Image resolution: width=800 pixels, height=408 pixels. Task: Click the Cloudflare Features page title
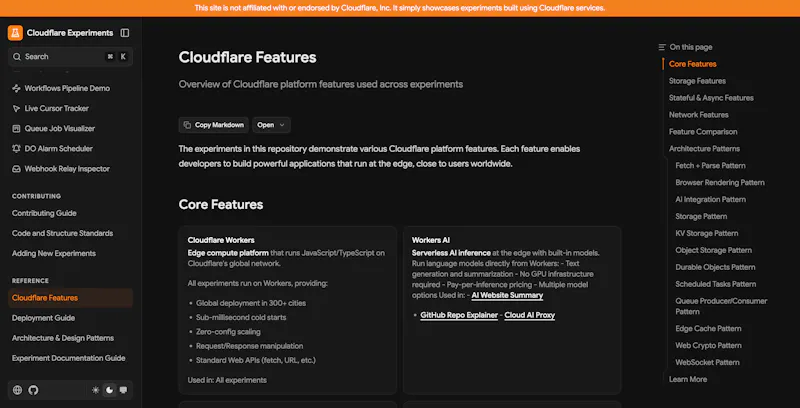click(247, 57)
